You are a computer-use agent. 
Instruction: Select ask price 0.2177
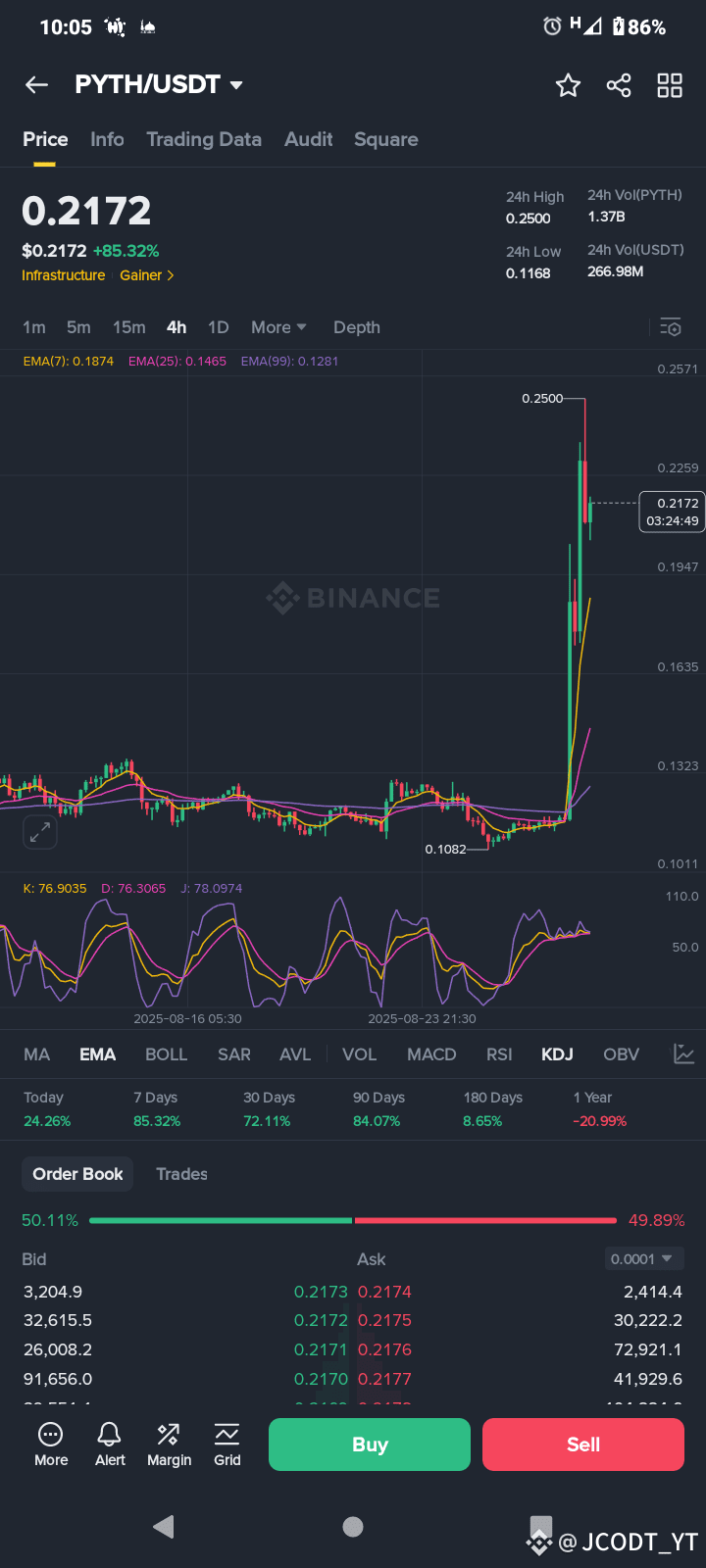tap(384, 1379)
